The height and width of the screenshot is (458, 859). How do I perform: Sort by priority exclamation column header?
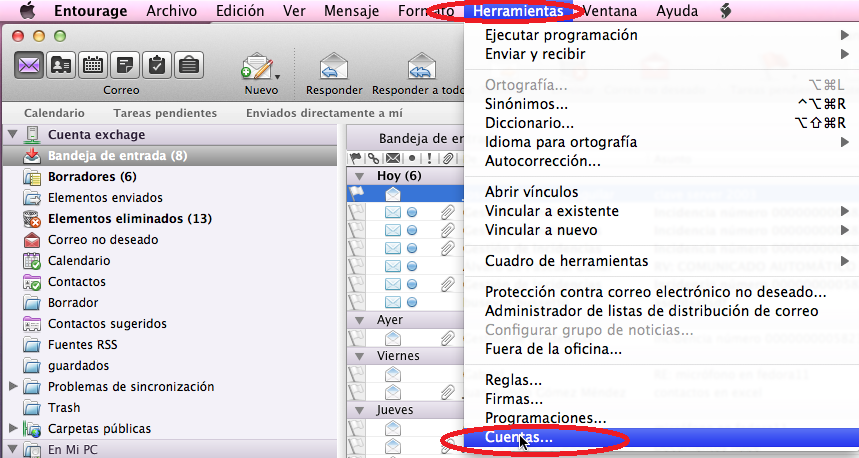(x=429, y=159)
